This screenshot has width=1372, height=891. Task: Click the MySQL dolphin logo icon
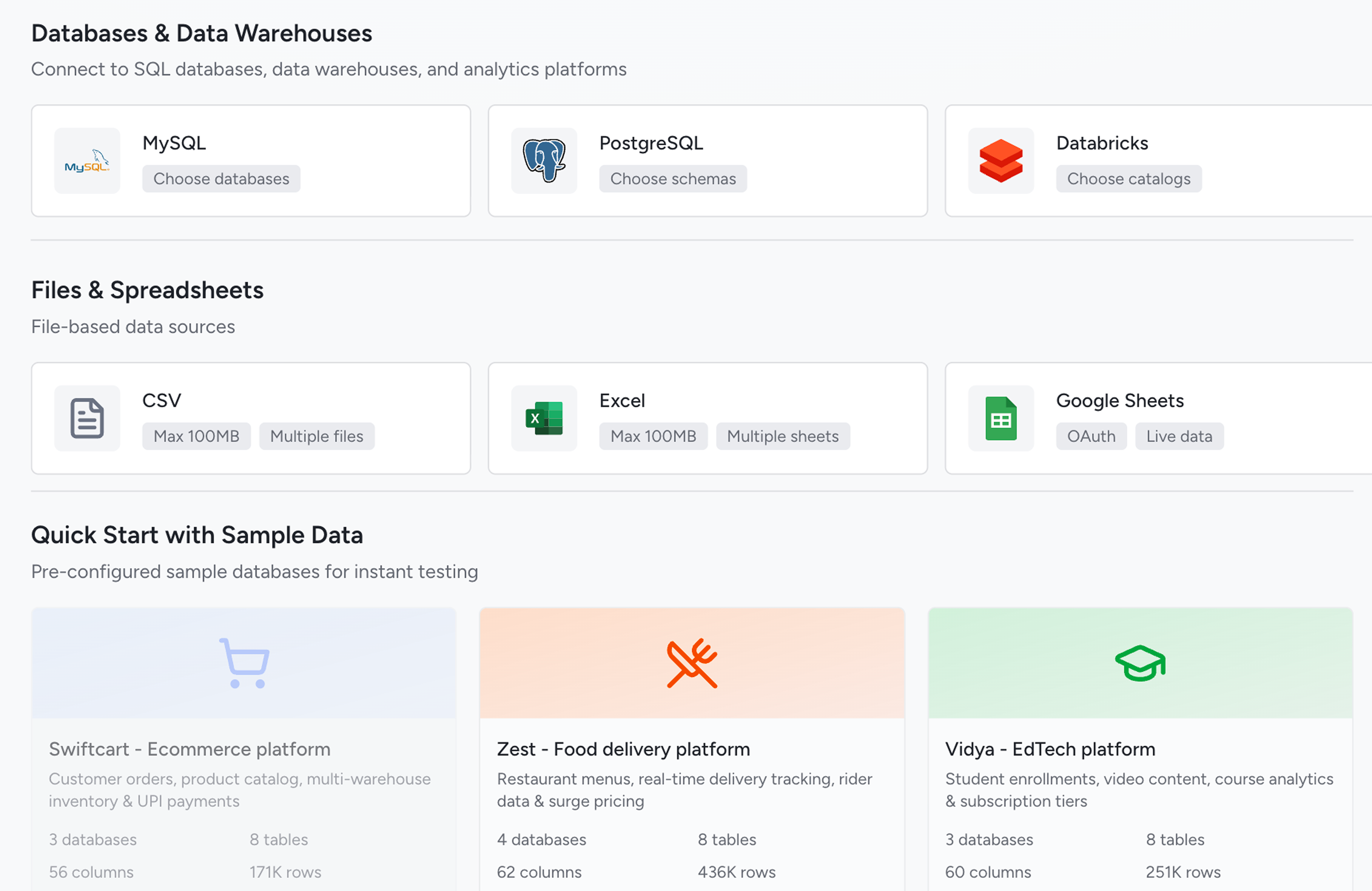[87, 161]
